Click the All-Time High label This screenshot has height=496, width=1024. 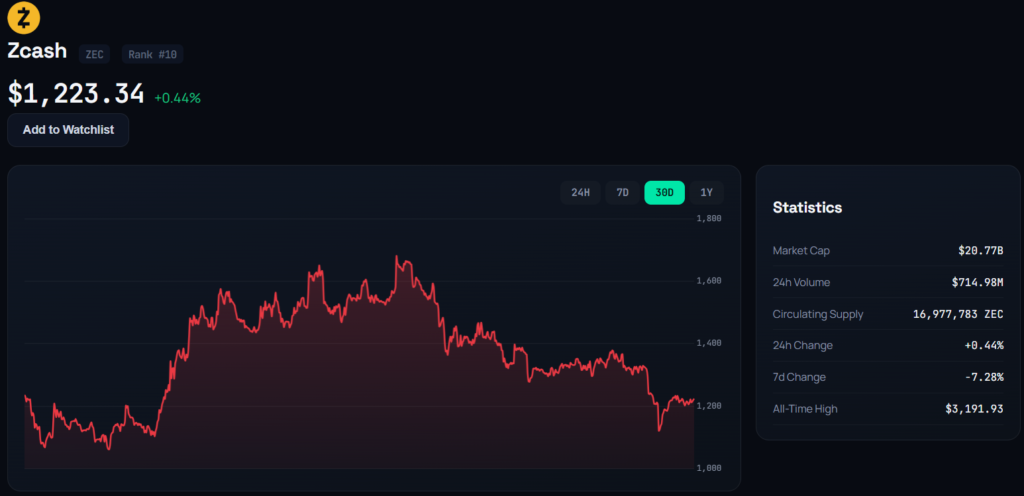point(805,409)
